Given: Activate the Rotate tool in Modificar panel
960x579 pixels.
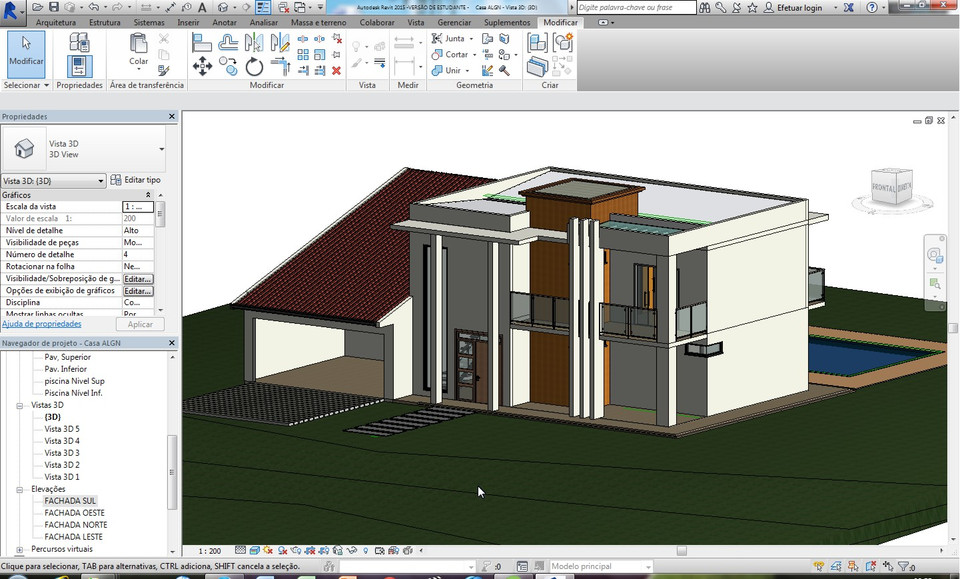Looking at the screenshot, I should click(254, 65).
